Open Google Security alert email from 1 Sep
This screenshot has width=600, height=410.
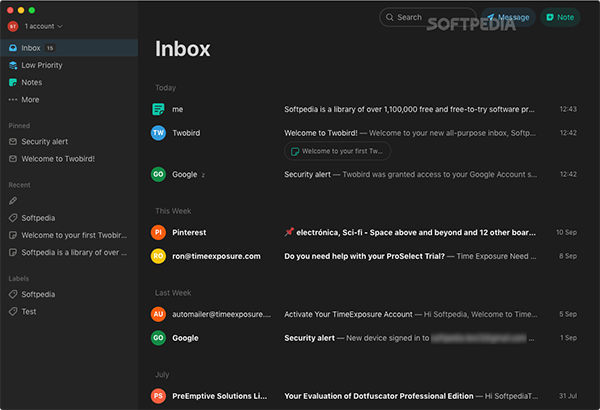click(x=364, y=338)
